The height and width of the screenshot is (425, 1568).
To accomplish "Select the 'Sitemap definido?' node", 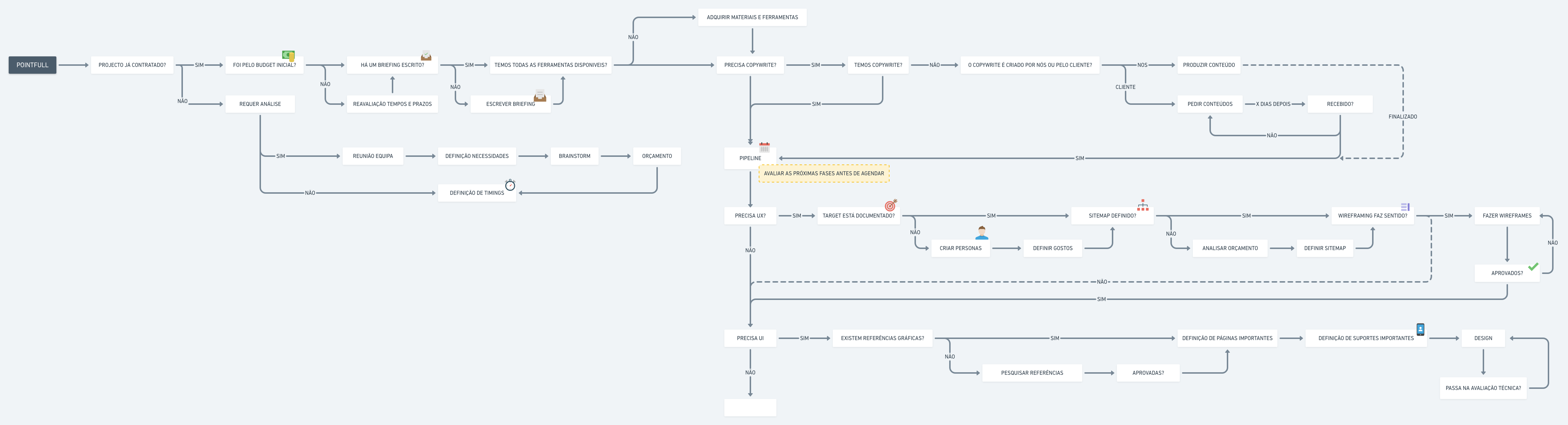I will coord(1113,215).
